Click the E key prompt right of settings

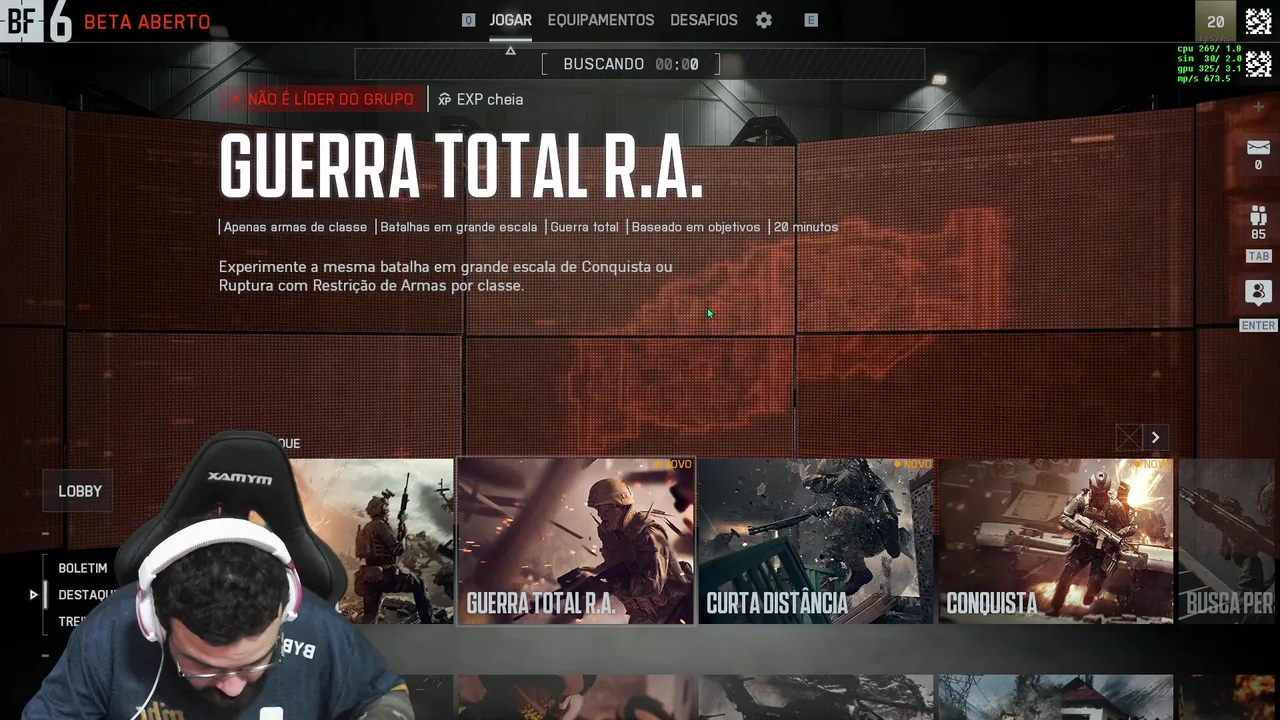coord(811,20)
